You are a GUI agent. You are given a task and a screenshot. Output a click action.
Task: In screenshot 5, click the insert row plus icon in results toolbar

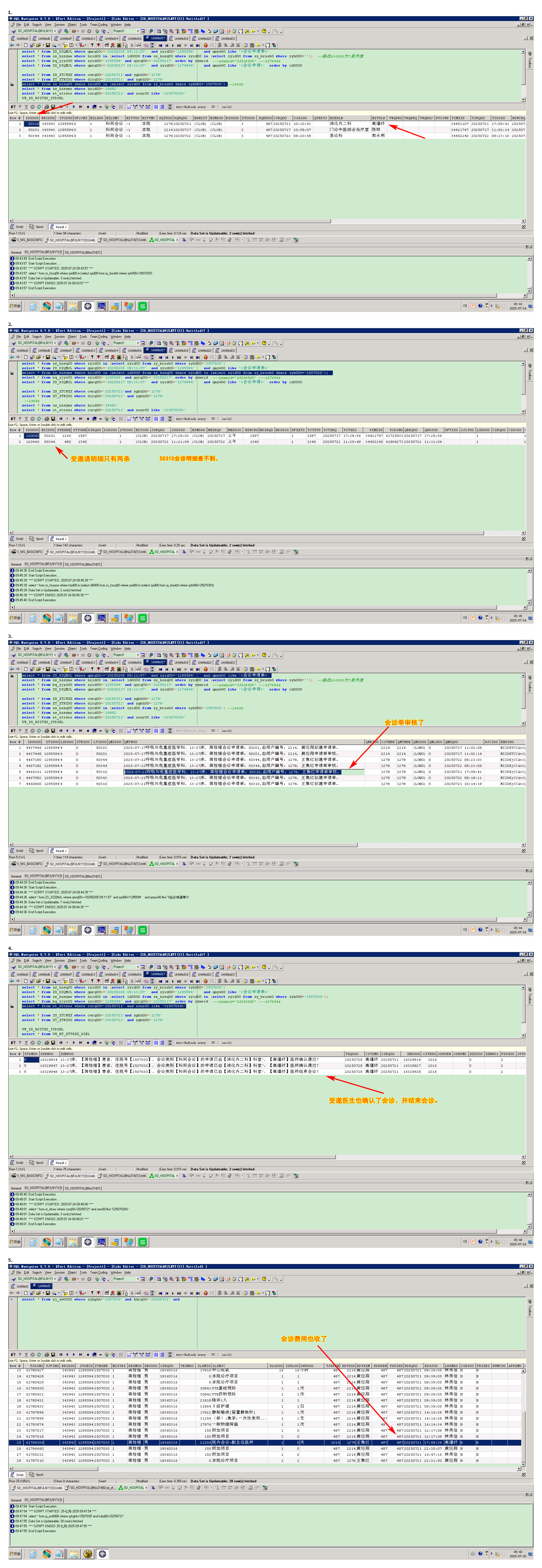88,1354
